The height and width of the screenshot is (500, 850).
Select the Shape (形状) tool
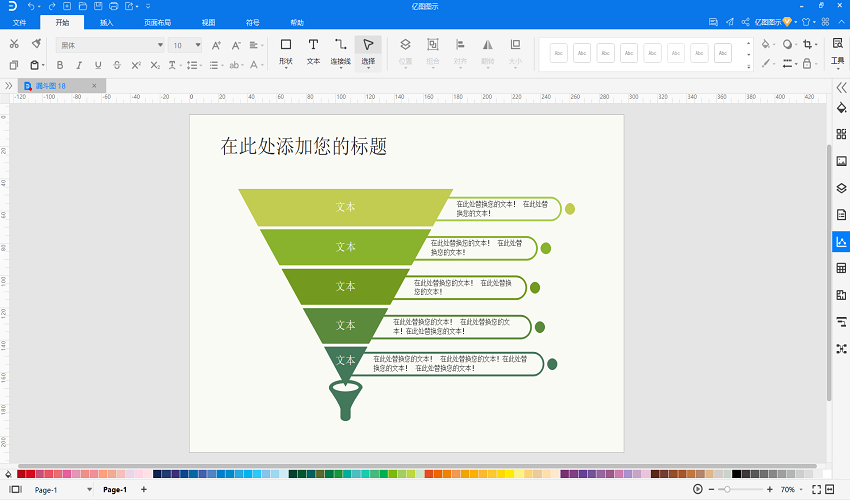pos(286,52)
